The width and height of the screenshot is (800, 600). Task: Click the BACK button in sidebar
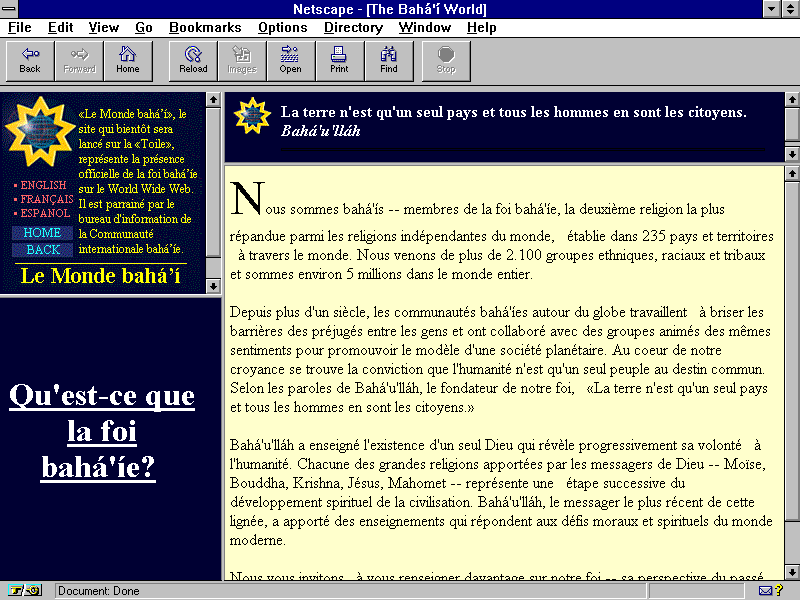point(42,250)
